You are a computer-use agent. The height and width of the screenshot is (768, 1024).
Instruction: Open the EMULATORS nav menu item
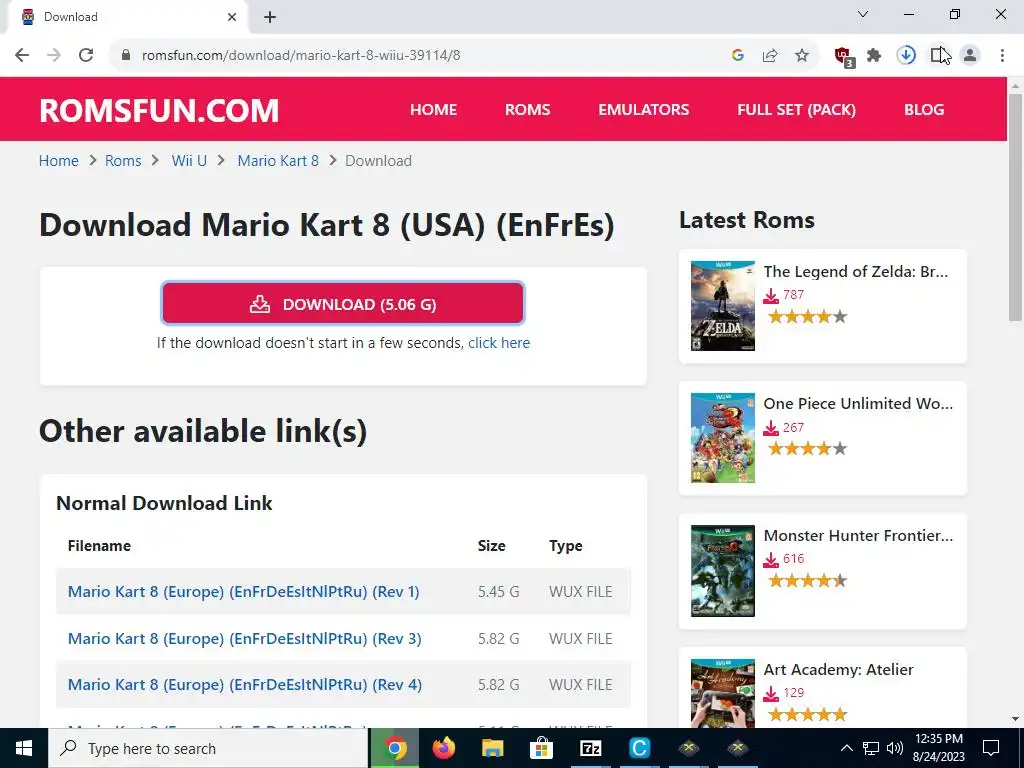point(644,110)
